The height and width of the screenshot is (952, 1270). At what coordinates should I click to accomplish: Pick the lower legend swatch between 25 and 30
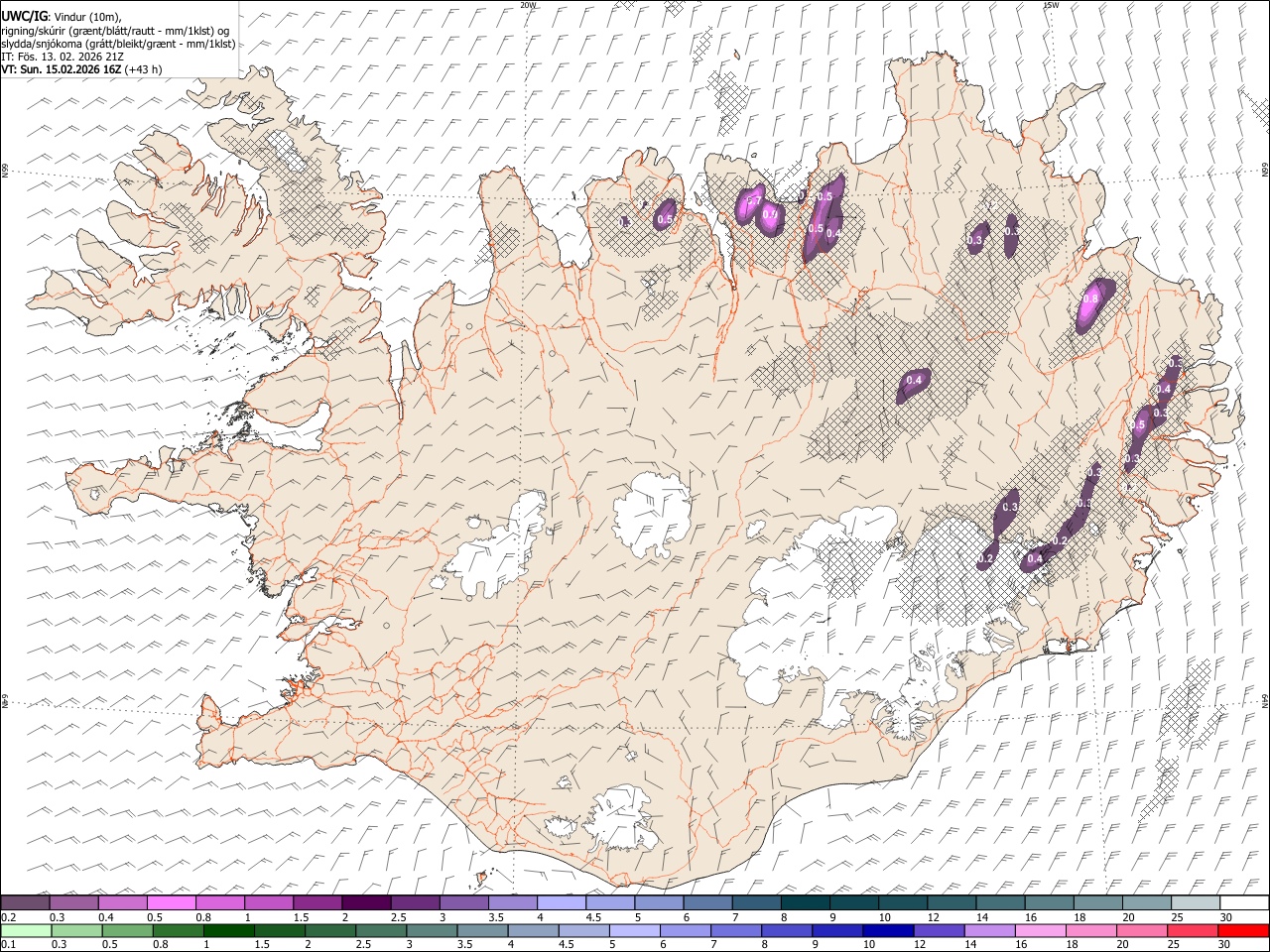coord(1192,931)
